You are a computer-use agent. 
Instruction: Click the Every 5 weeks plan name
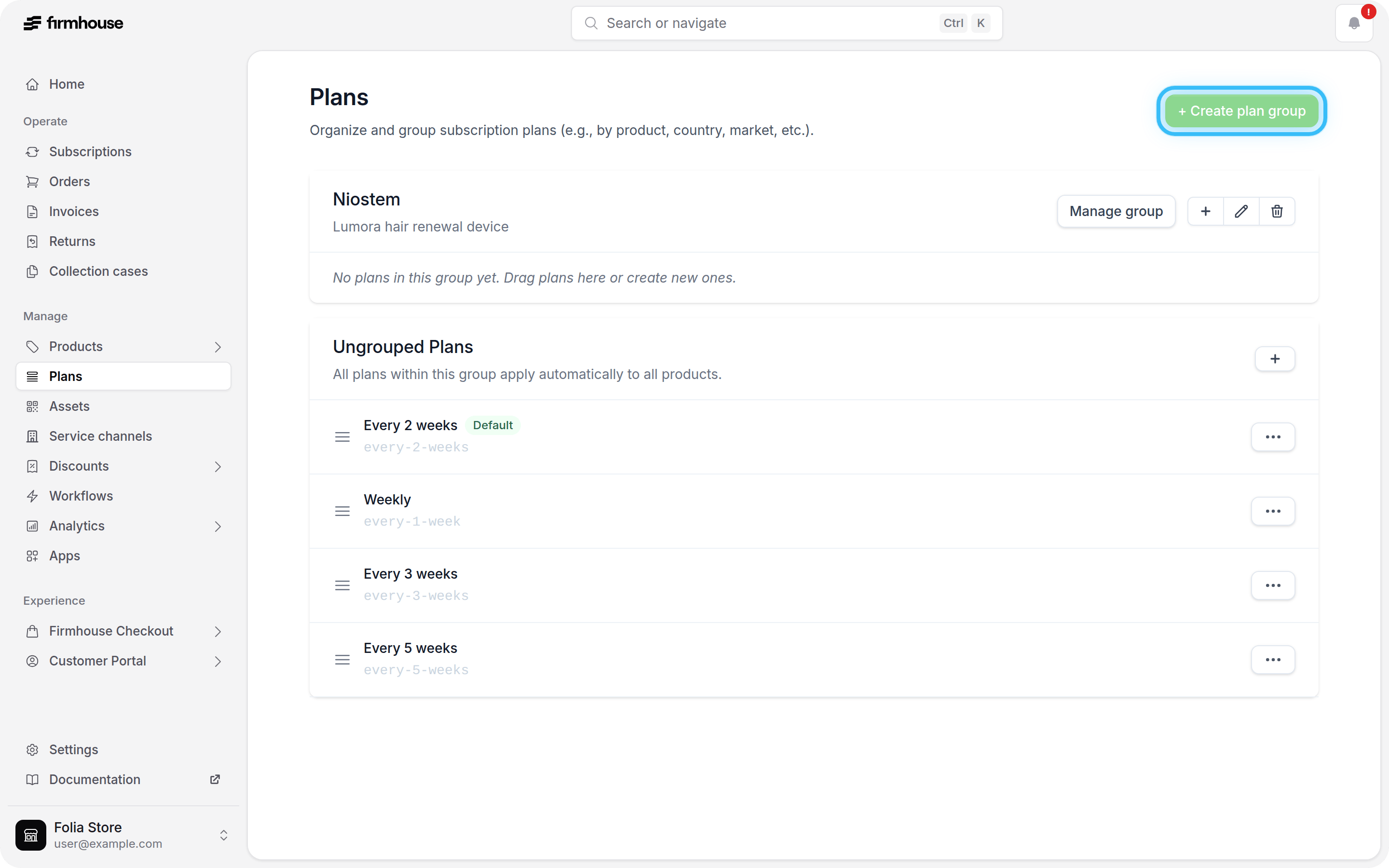click(410, 648)
